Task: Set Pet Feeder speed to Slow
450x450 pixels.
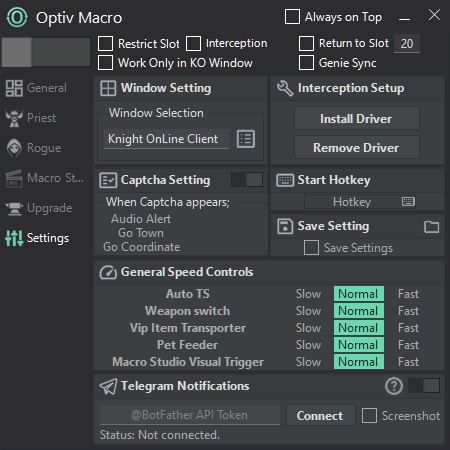Action: [308, 345]
